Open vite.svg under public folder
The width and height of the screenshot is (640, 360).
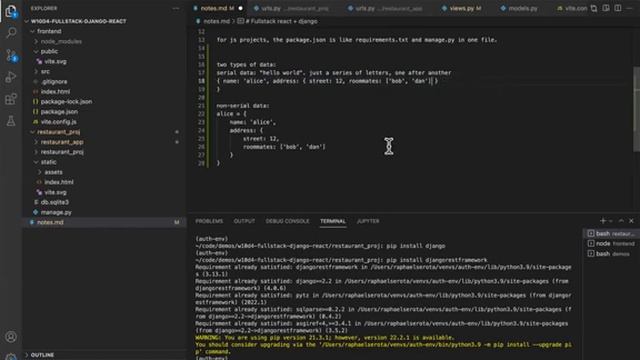click(55, 62)
